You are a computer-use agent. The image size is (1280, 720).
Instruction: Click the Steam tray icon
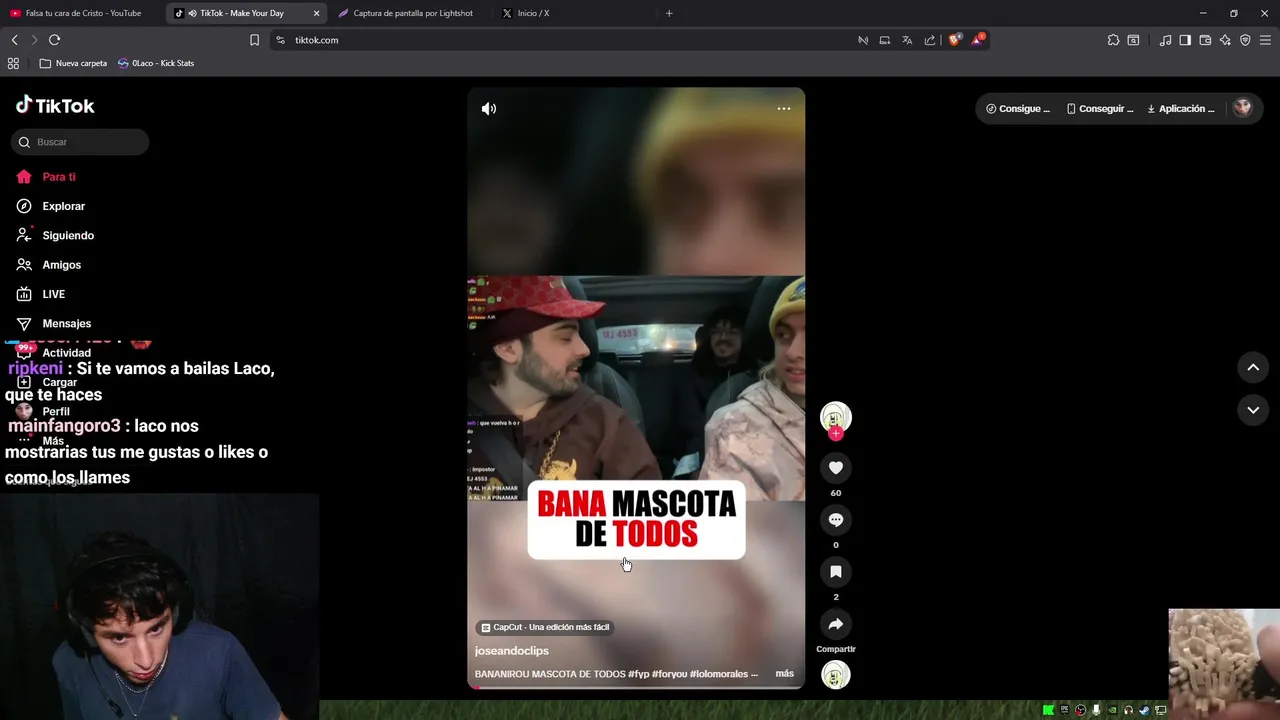pos(1145,710)
